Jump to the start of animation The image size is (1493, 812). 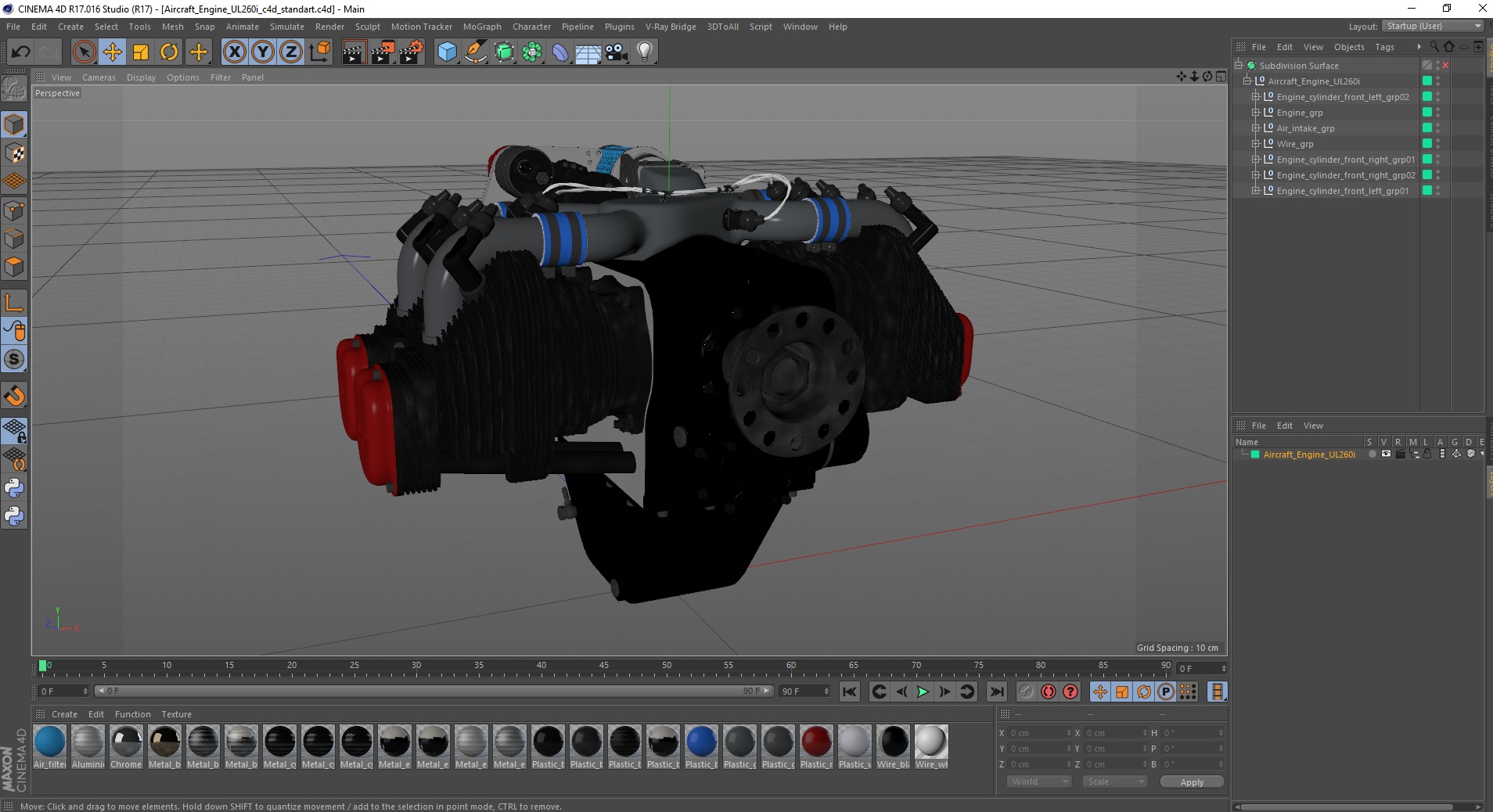tap(850, 692)
